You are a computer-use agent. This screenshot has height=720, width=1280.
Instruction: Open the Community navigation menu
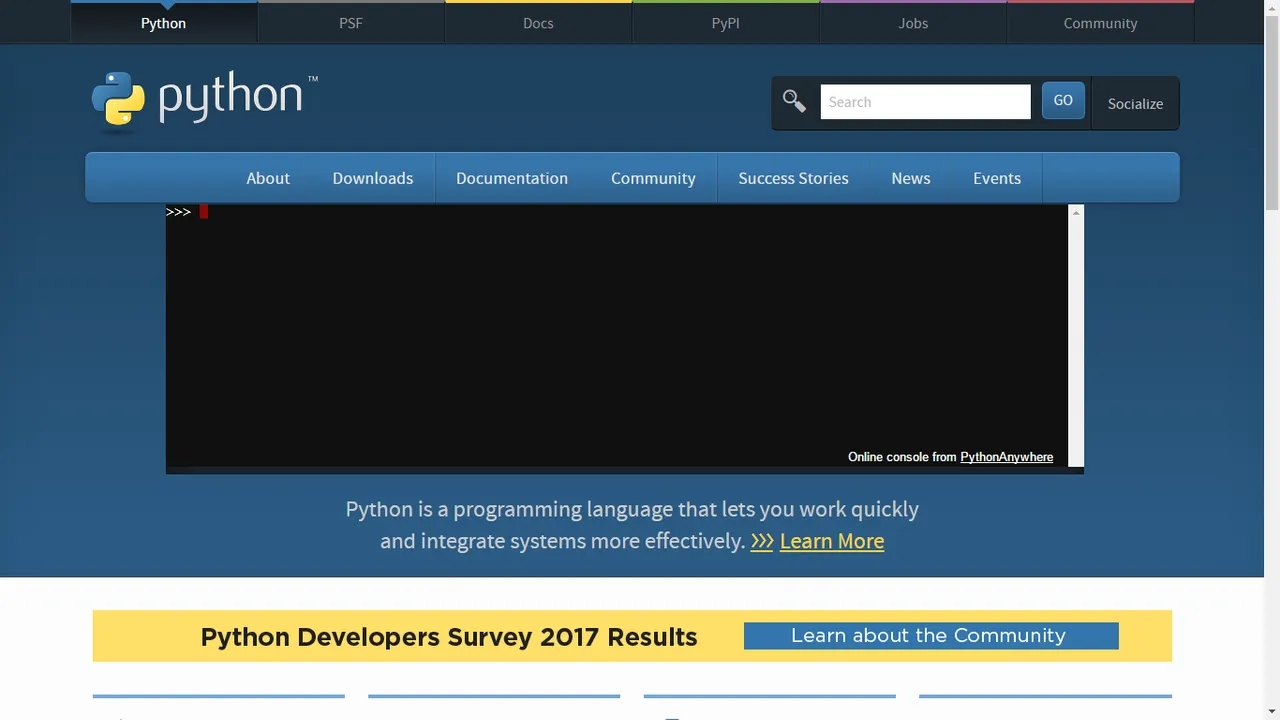[x=653, y=178]
